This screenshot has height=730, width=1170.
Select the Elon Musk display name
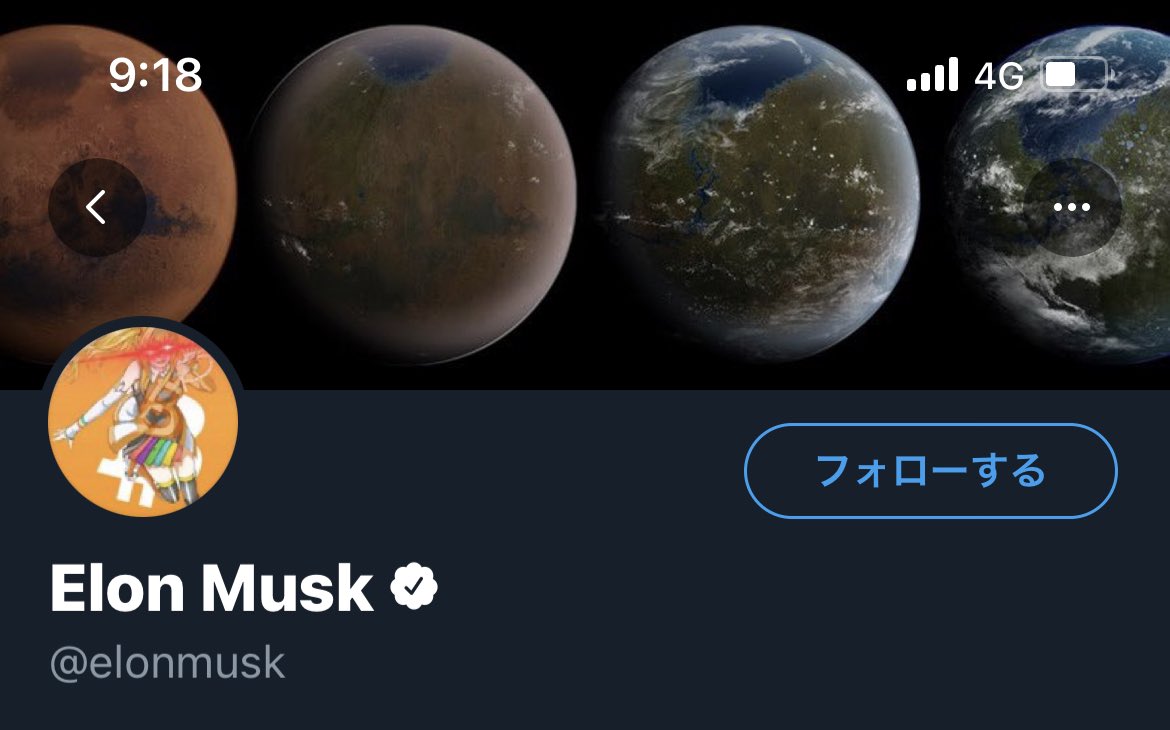[212, 588]
